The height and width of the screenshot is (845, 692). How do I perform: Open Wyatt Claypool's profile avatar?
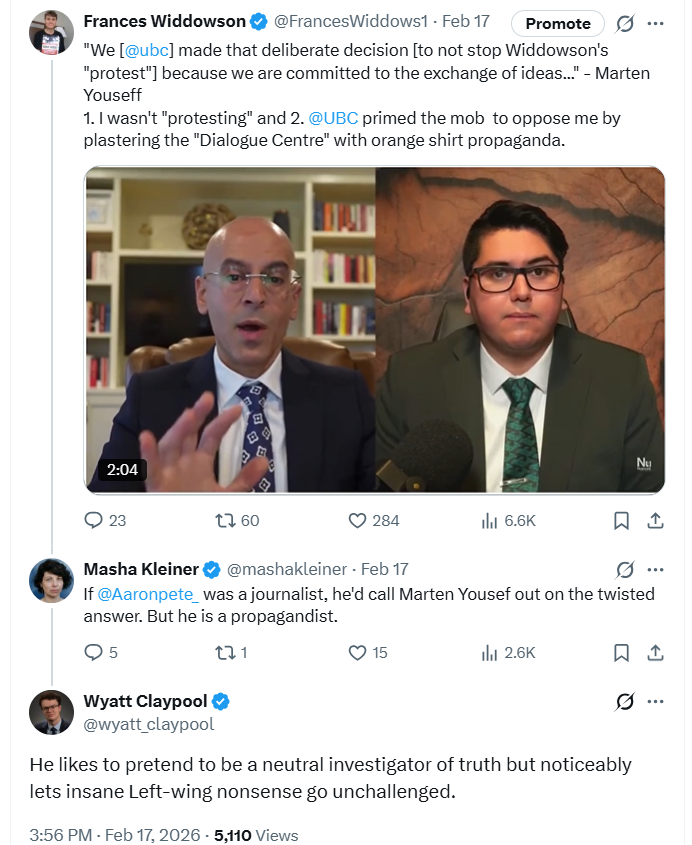point(51,712)
